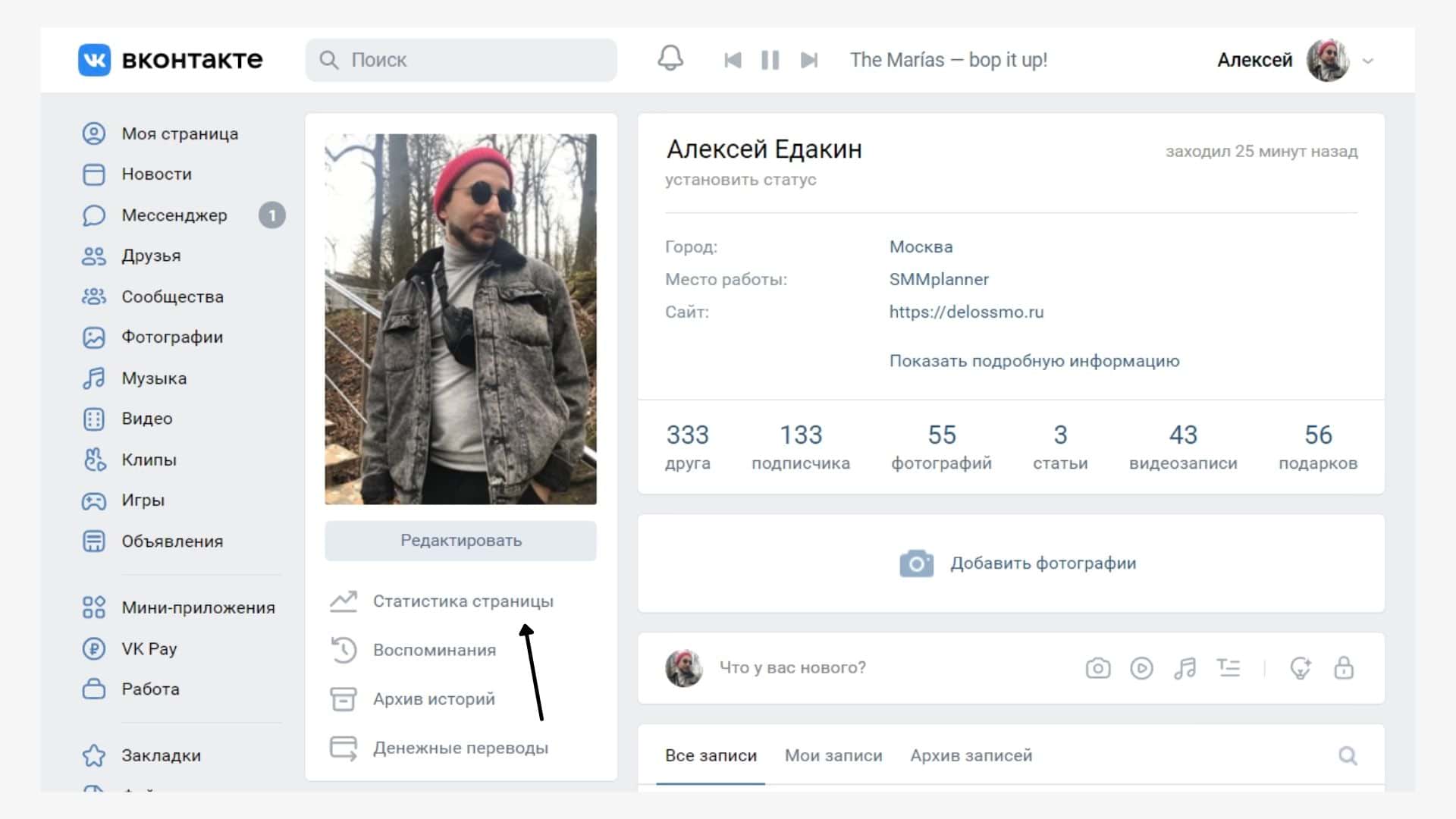Screen dimensions: 1456x819
Task: Open the 333 друга counter
Action: coord(688,447)
